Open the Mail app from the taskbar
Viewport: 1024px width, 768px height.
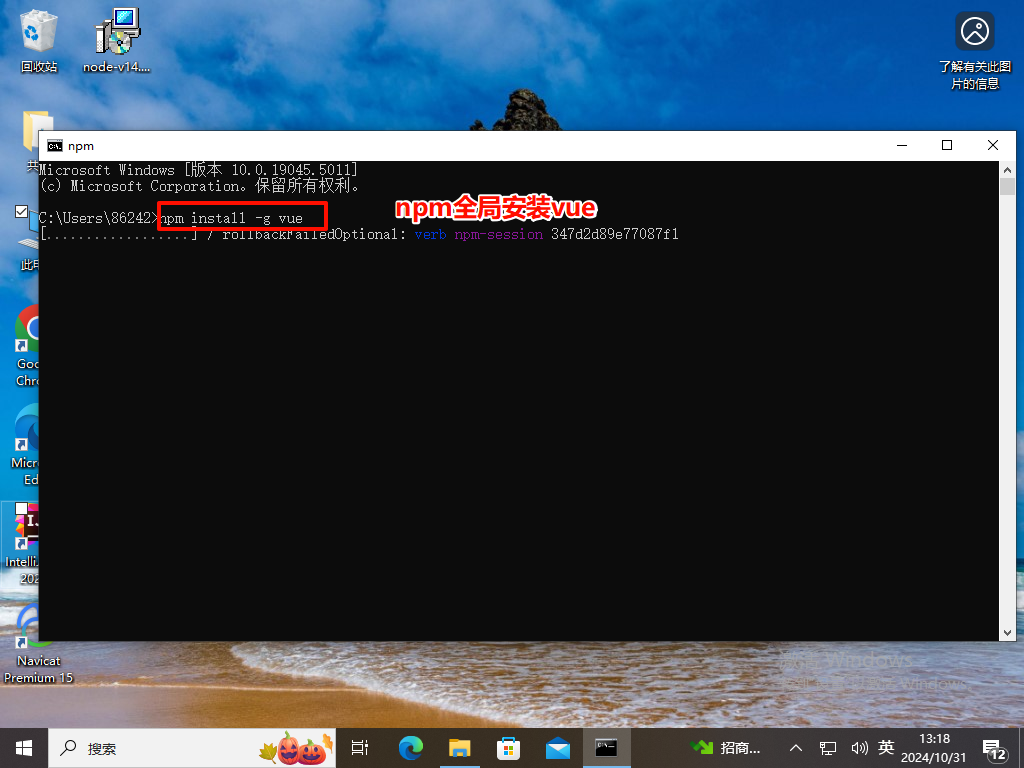point(557,747)
